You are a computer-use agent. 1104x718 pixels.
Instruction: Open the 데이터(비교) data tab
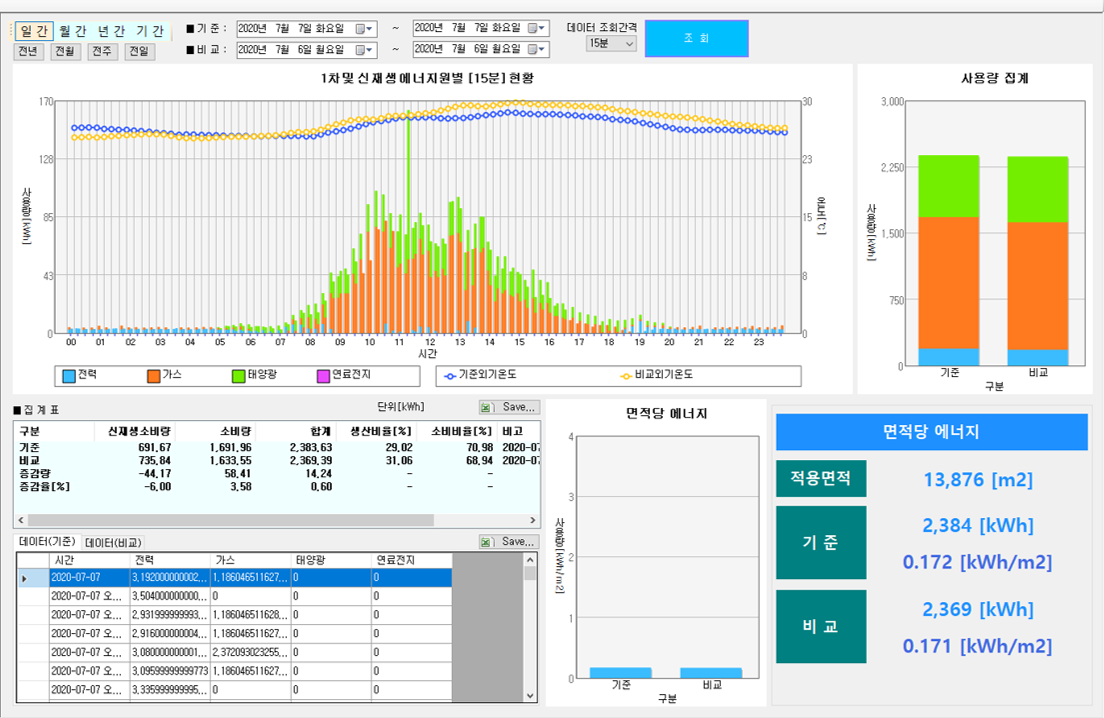pyautogui.click(x=112, y=542)
